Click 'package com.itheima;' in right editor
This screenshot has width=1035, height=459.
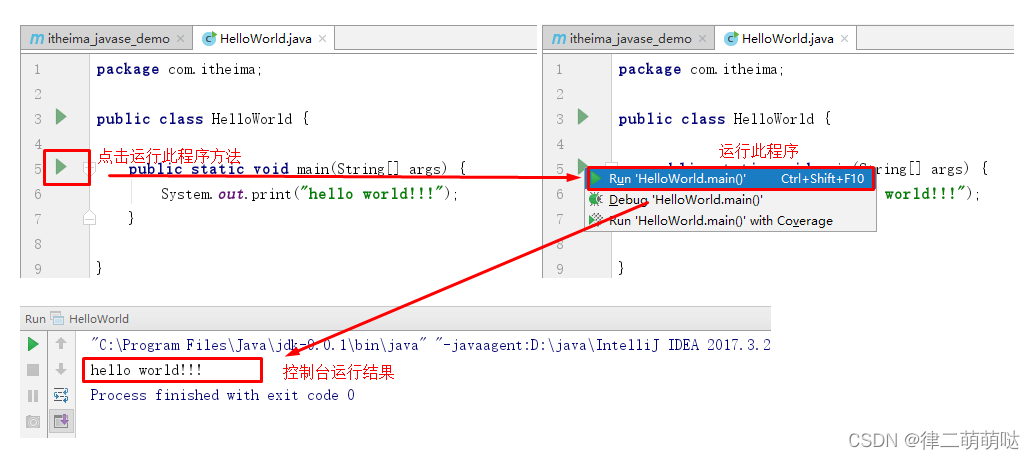point(701,69)
